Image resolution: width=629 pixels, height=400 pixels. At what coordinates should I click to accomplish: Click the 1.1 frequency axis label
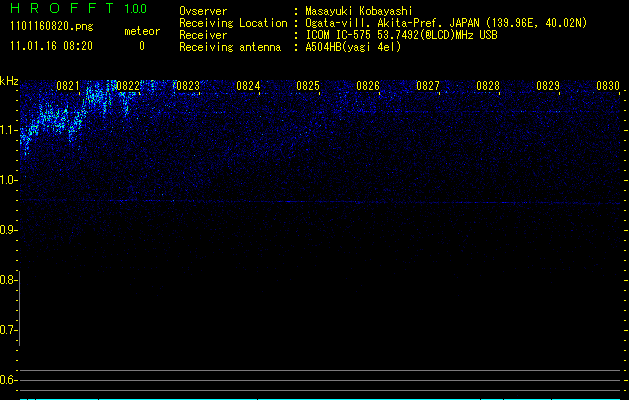tap(9, 130)
